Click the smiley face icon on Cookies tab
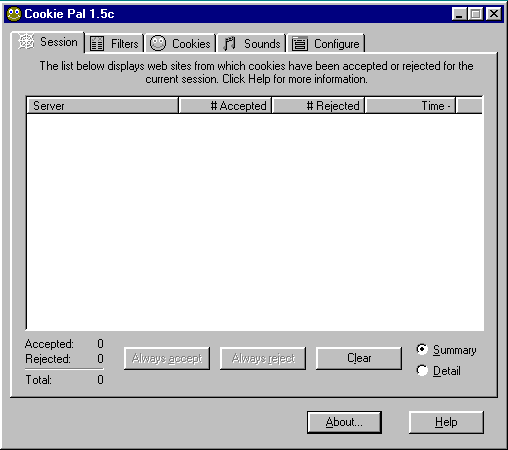This screenshot has height=450, width=508. (158, 43)
